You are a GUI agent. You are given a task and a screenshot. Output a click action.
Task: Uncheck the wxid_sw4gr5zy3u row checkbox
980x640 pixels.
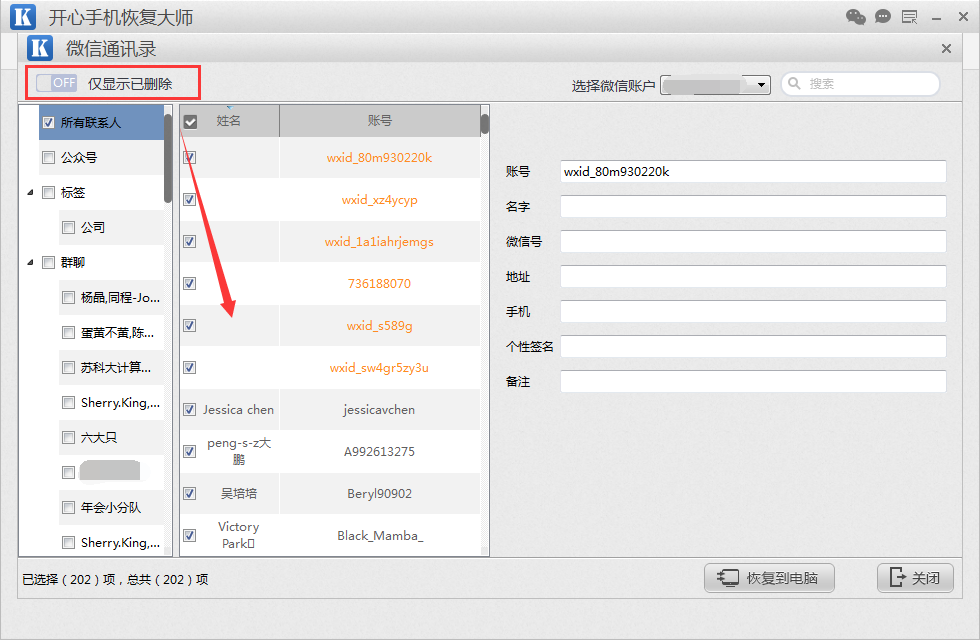coord(189,368)
